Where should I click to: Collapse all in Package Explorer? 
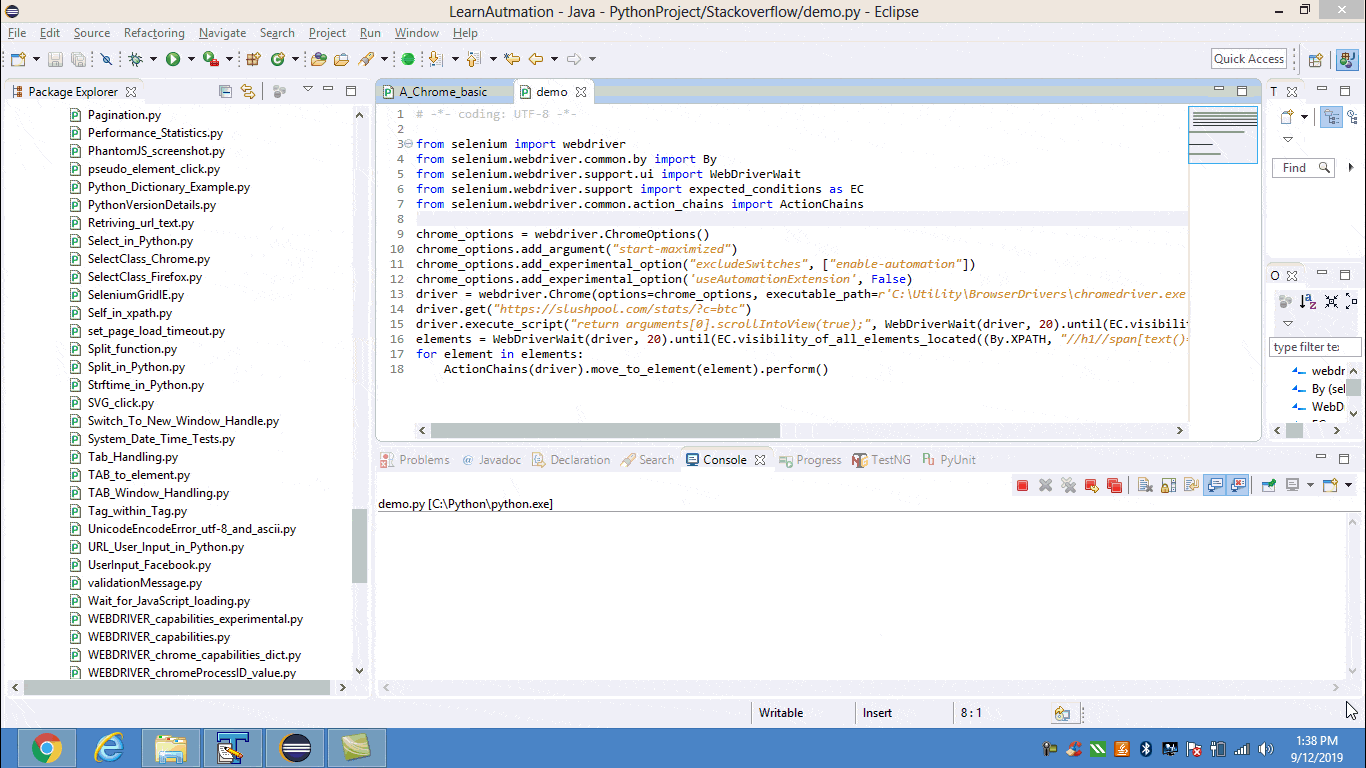point(225,92)
